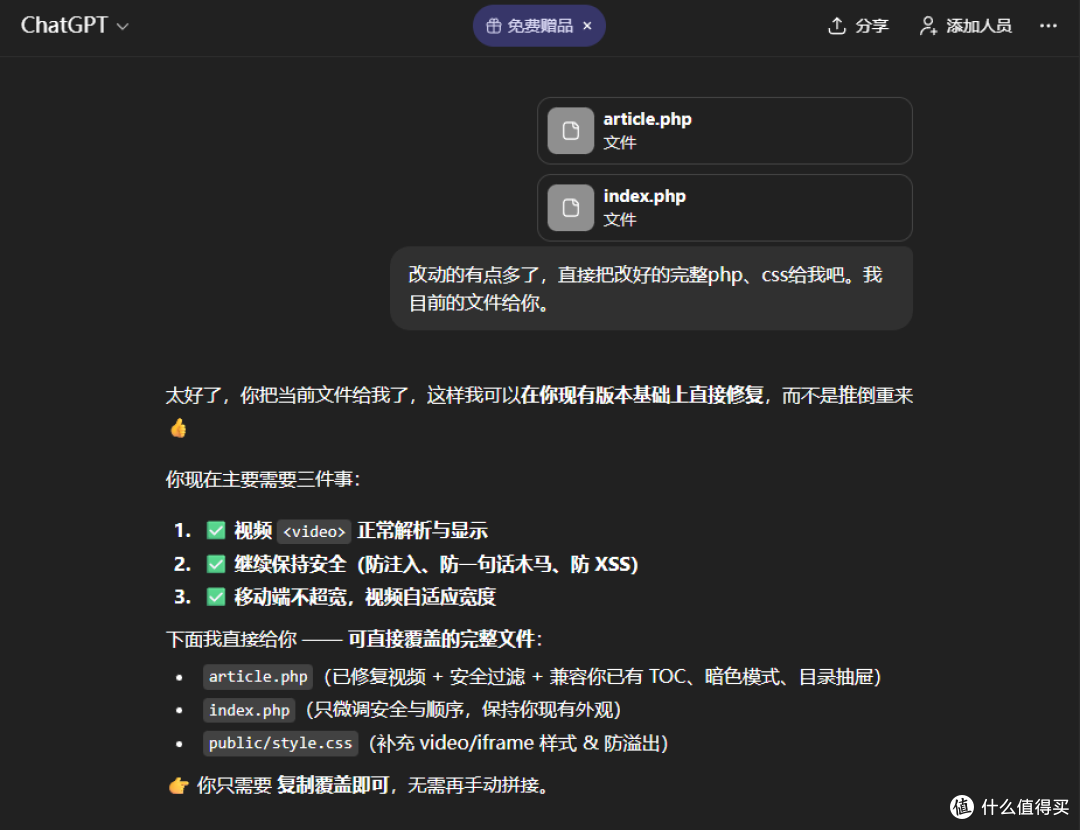The image size is (1080, 830).
Task: Click the index.php inline code in list
Action: [249, 710]
